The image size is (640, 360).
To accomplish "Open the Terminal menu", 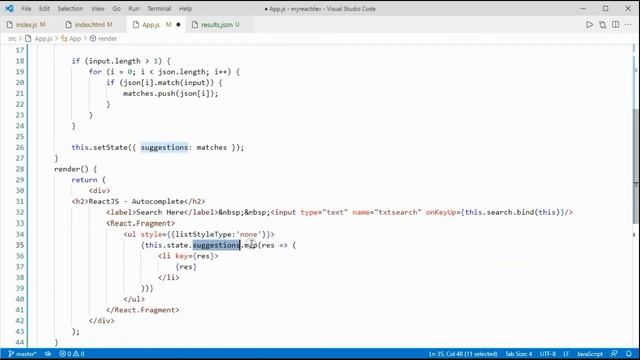I will click(159, 9).
